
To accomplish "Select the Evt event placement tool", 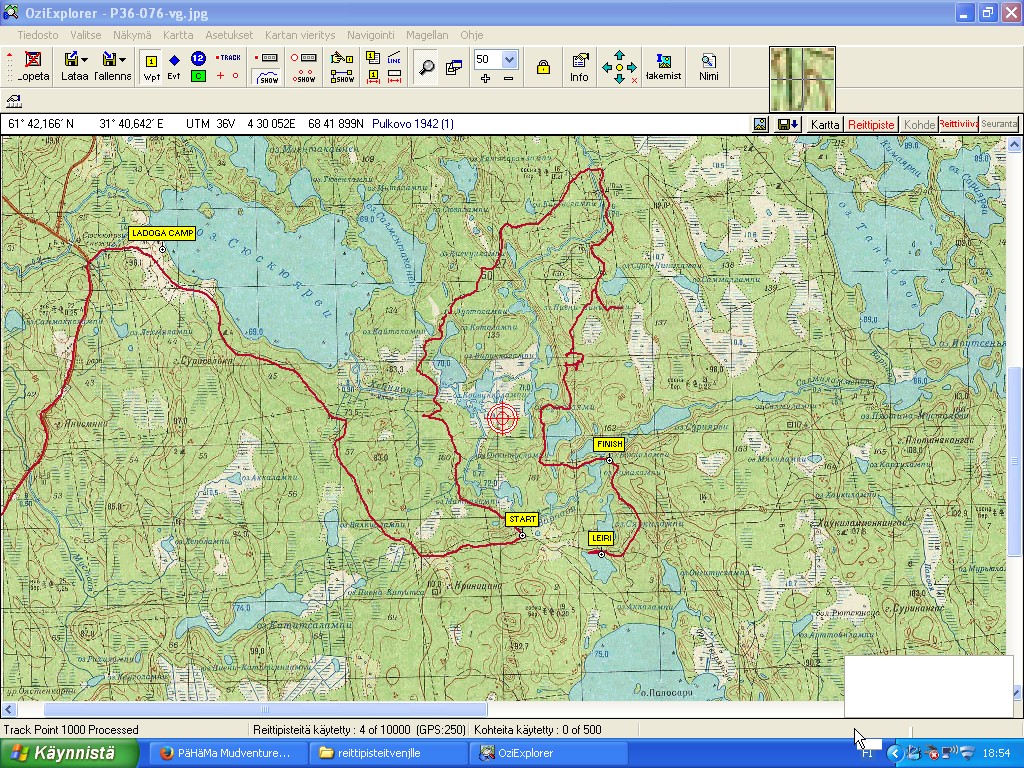I will click(174, 67).
